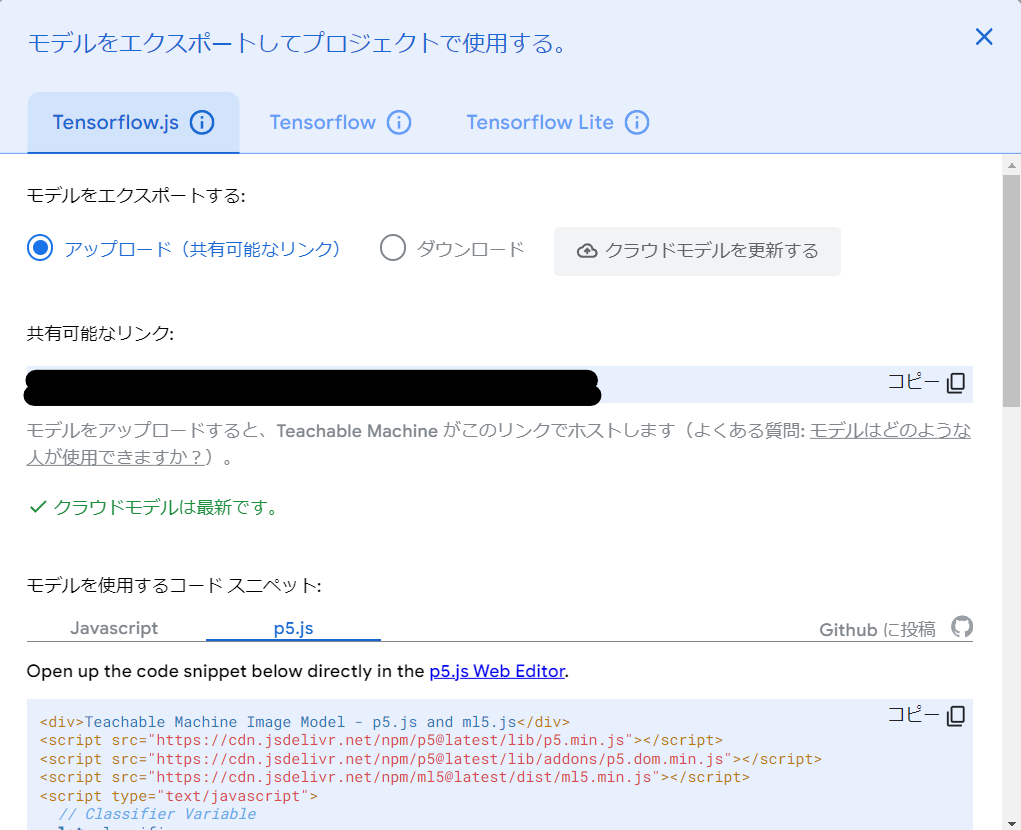Screen dimensions: 1021x830
Task: Select the ダウンロード radio option
Action: 392,248
